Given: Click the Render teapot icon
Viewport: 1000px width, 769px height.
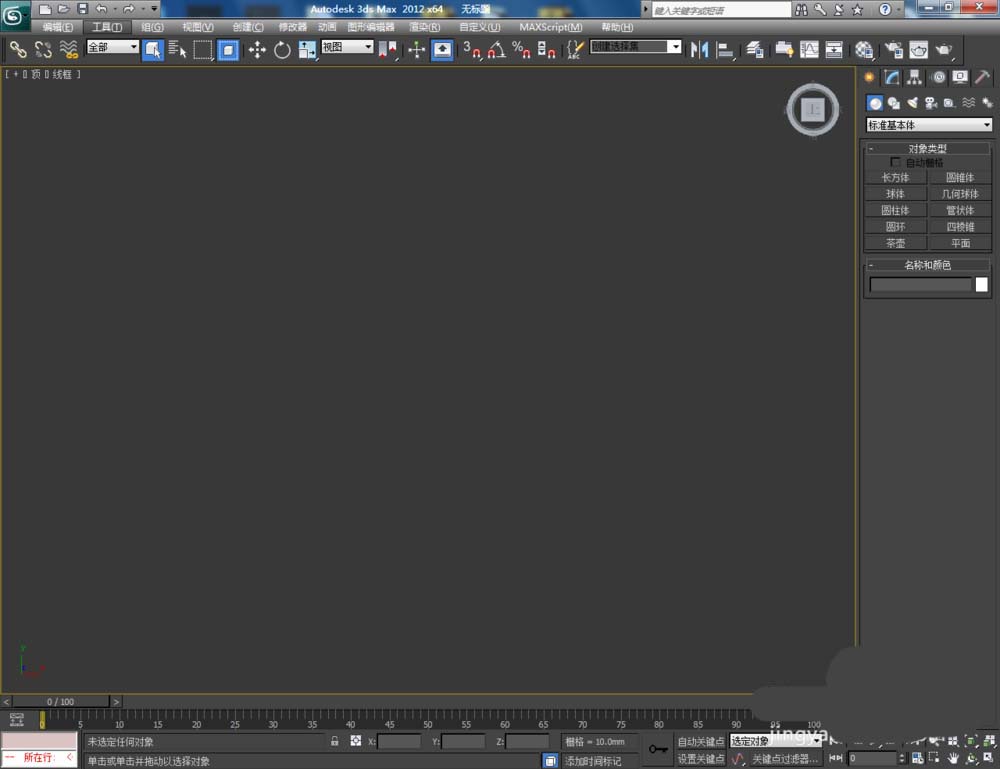Looking at the screenshot, I should tap(943, 49).
